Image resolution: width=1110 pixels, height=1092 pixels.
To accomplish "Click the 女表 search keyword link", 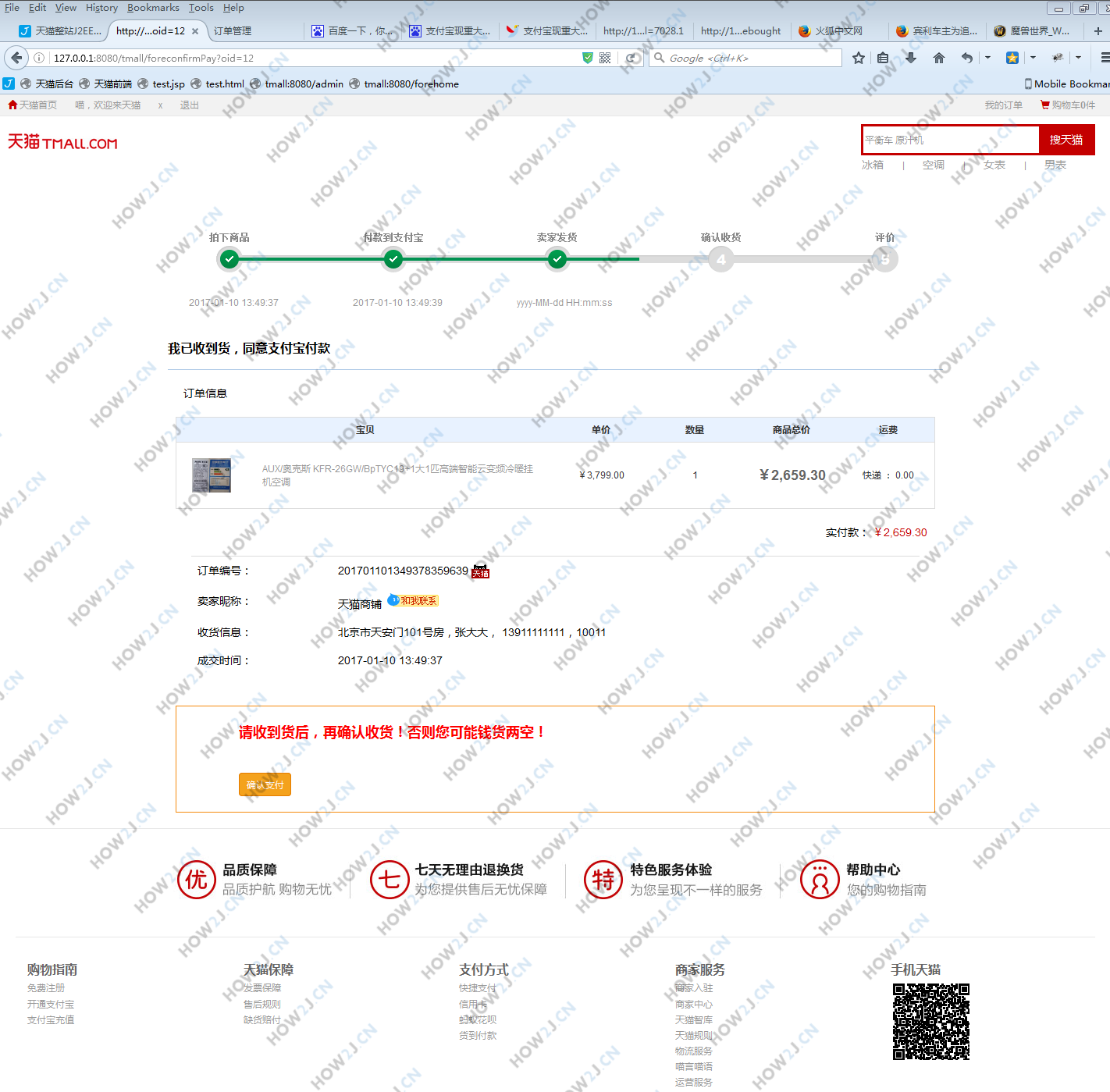I will [x=994, y=165].
